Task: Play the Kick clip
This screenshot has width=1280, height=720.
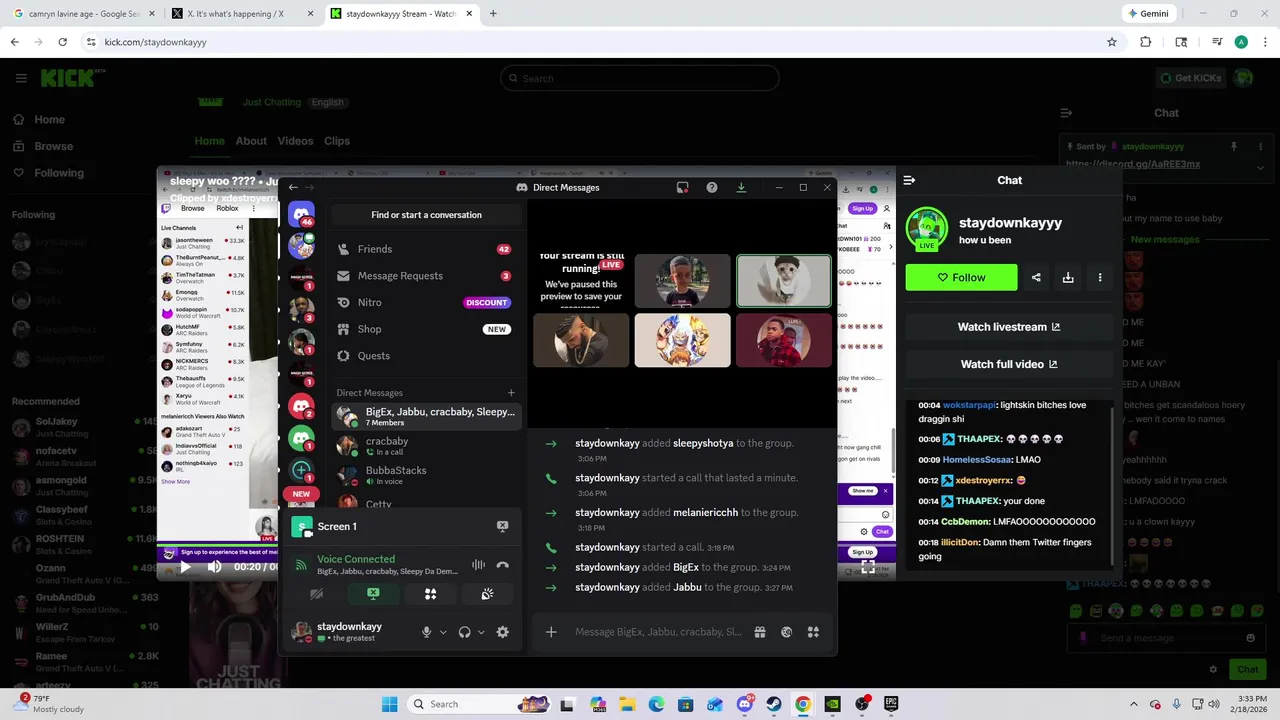Action: (x=185, y=567)
